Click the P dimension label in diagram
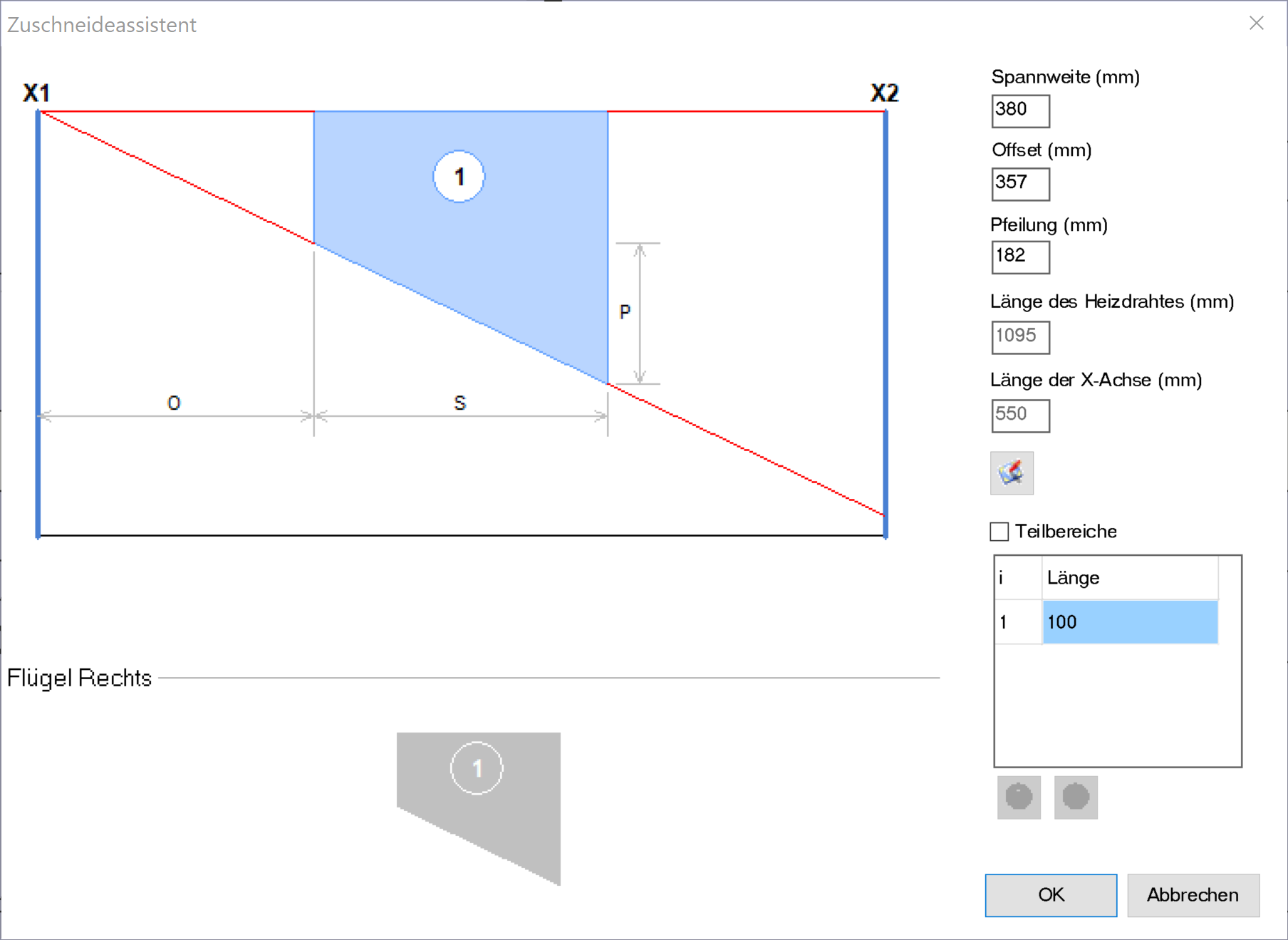Image resolution: width=1288 pixels, height=940 pixels. (x=625, y=312)
